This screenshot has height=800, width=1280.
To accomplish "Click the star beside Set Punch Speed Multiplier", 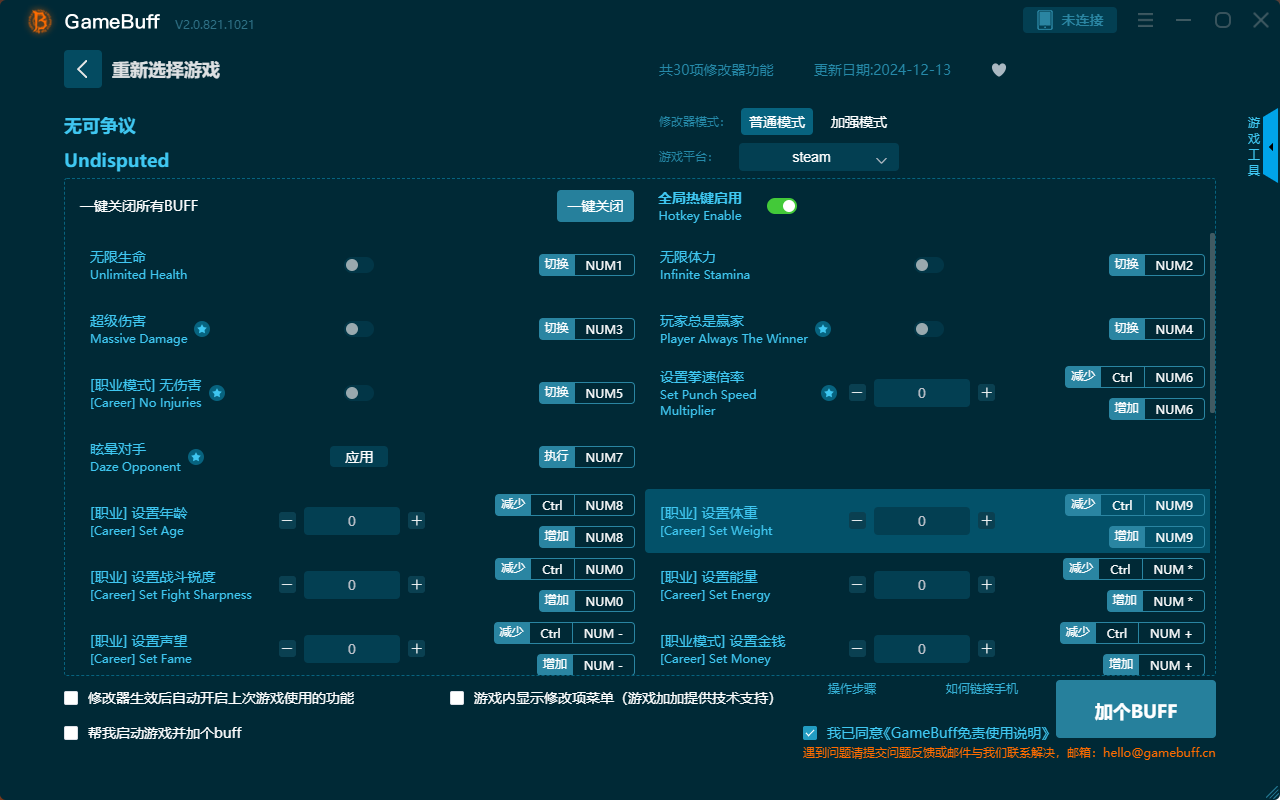I will (x=829, y=393).
